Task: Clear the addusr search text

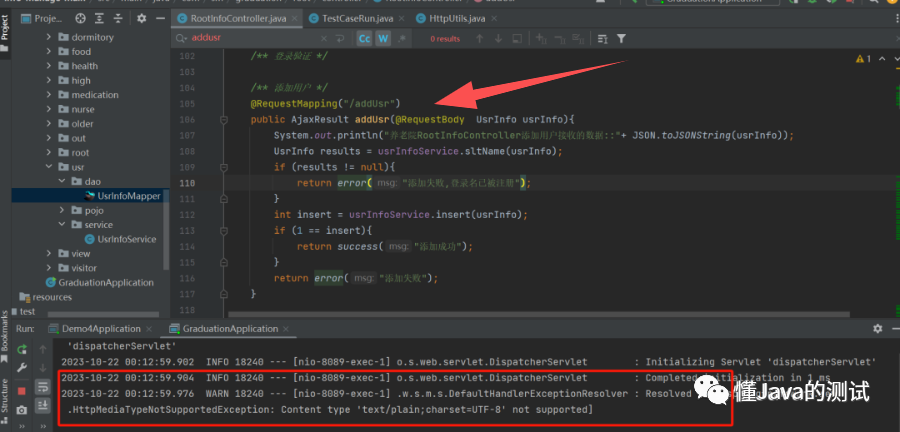Action: 324,38
